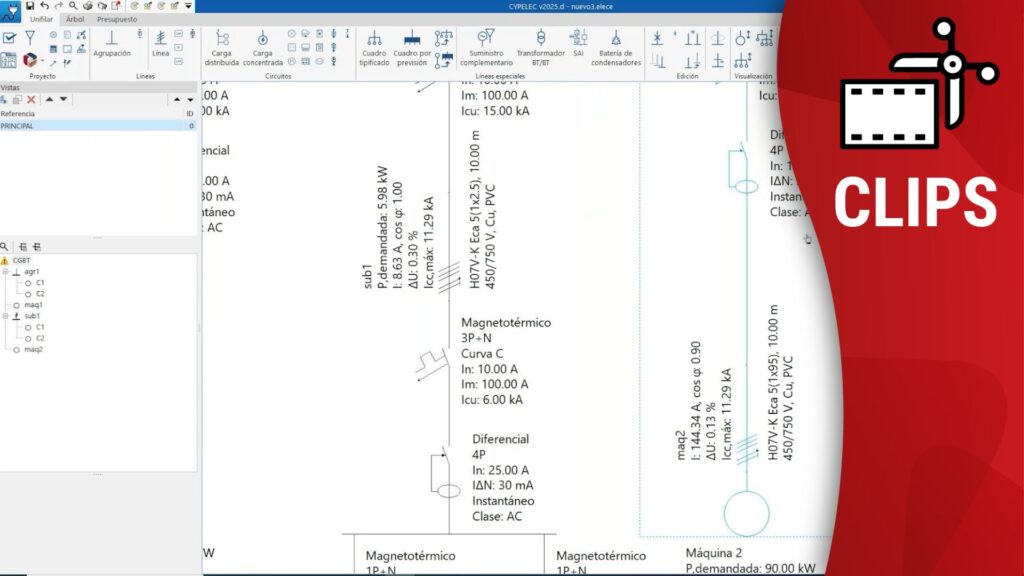Insert a Carga concentrada circuit
The image size is (1024, 576).
[x=262, y=46]
